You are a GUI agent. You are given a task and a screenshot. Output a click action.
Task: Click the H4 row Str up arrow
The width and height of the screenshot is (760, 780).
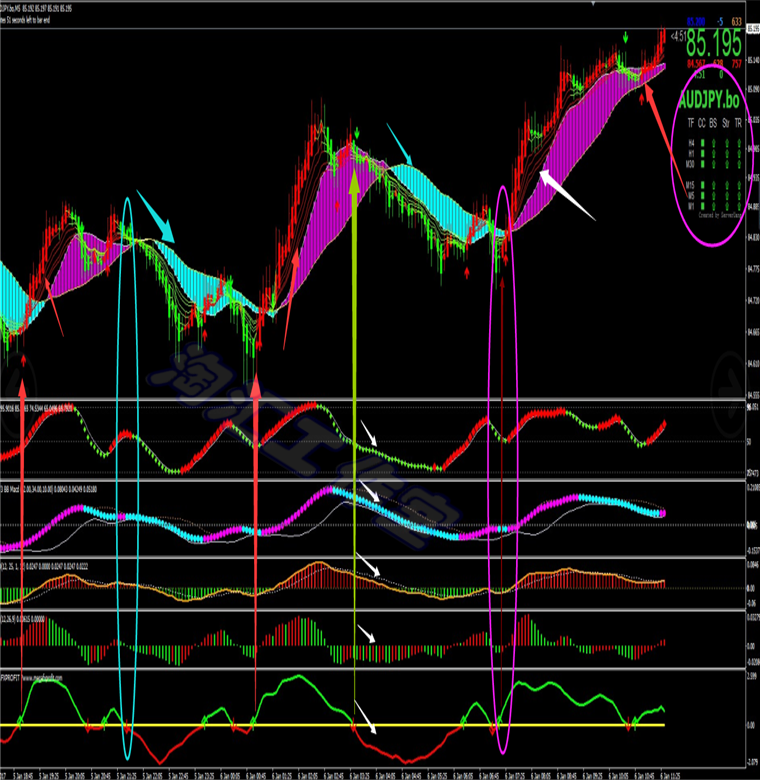click(727, 143)
